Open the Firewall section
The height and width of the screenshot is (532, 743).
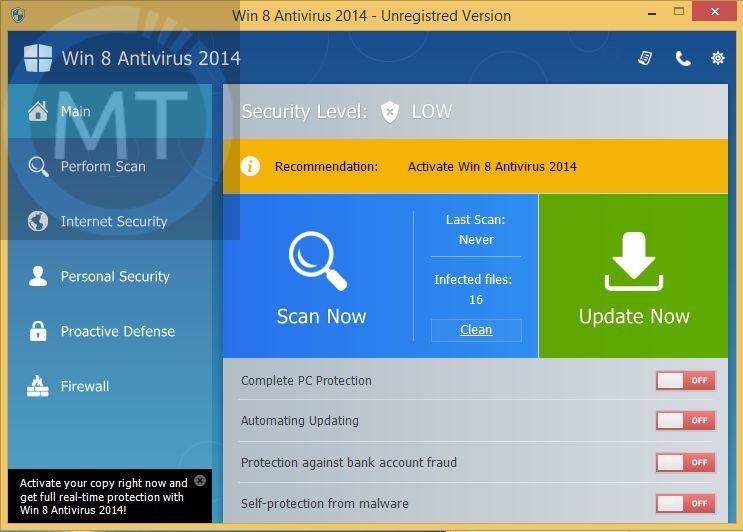[x=110, y=386]
